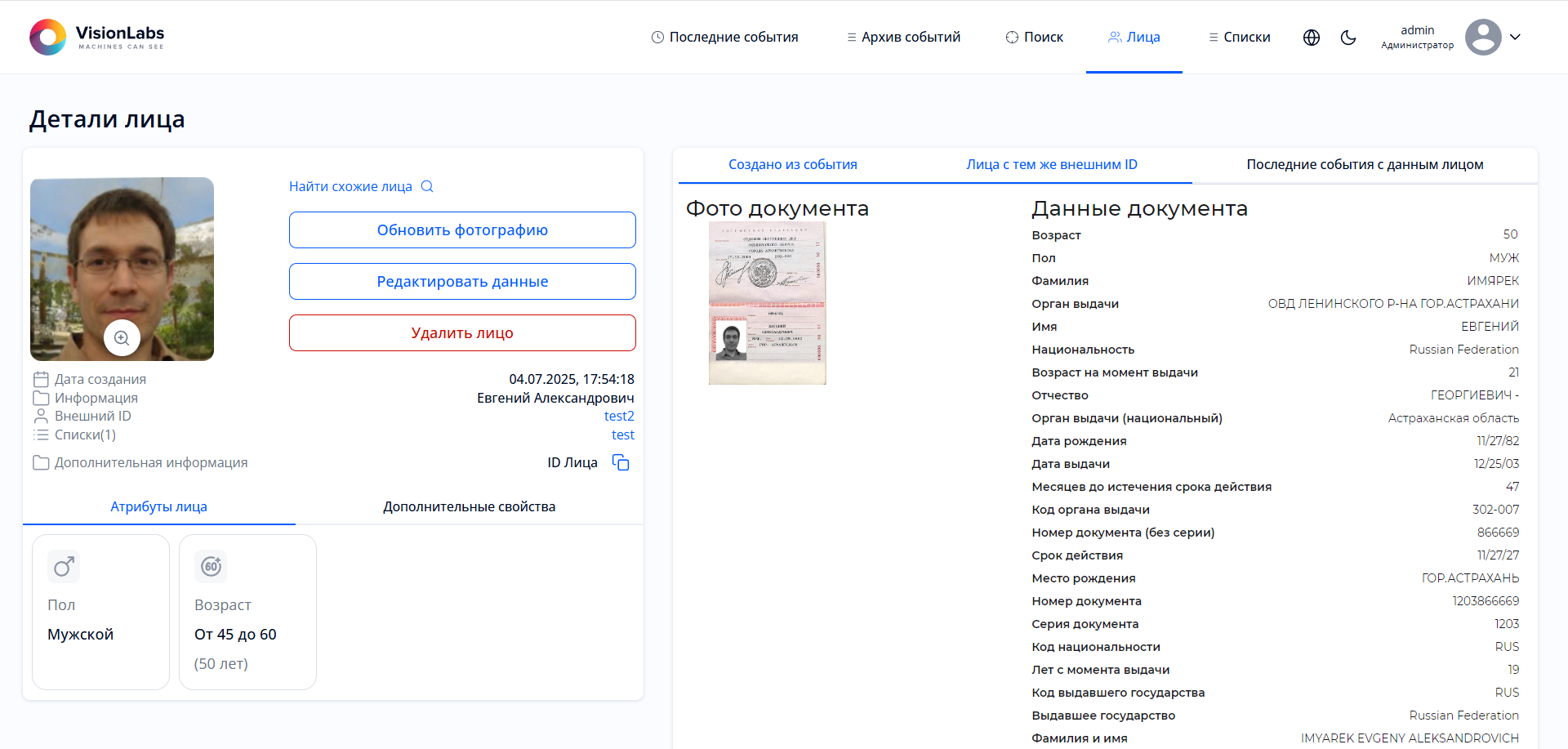Open the passport document photo thumbnail
1568x749 pixels.
[767, 303]
